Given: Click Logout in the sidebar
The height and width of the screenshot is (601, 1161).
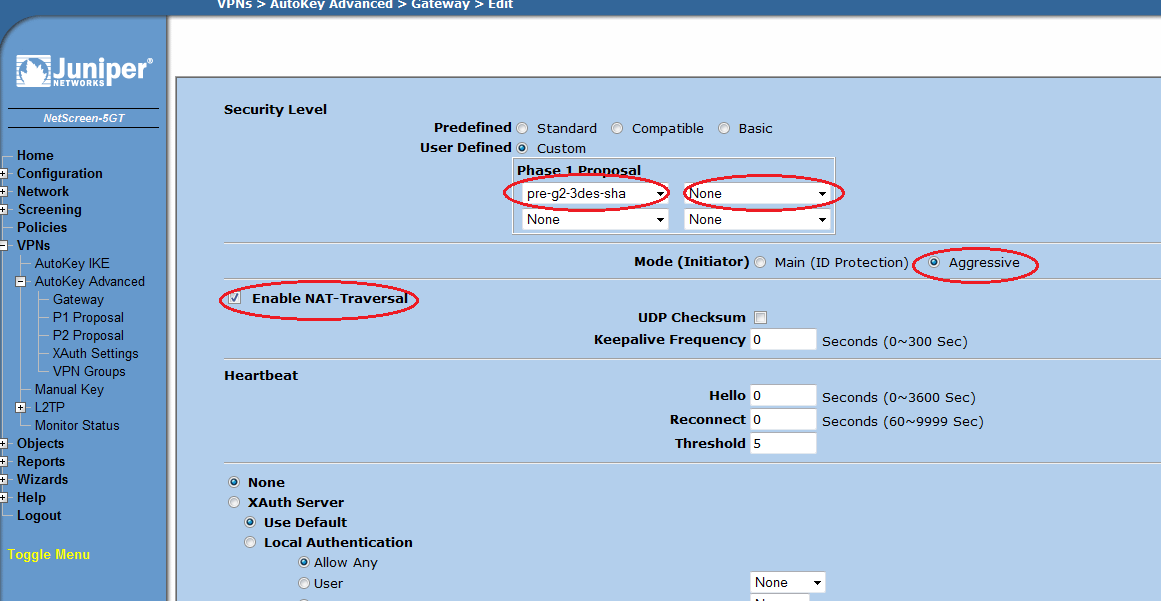Looking at the screenshot, I should coord(39,516).
